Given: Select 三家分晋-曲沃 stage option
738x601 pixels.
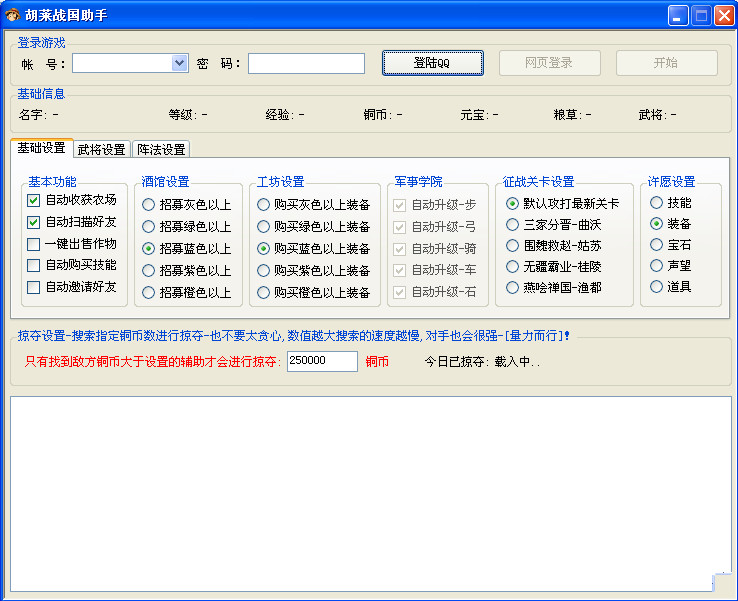Looking at the screenshot, I should point(513,225).
